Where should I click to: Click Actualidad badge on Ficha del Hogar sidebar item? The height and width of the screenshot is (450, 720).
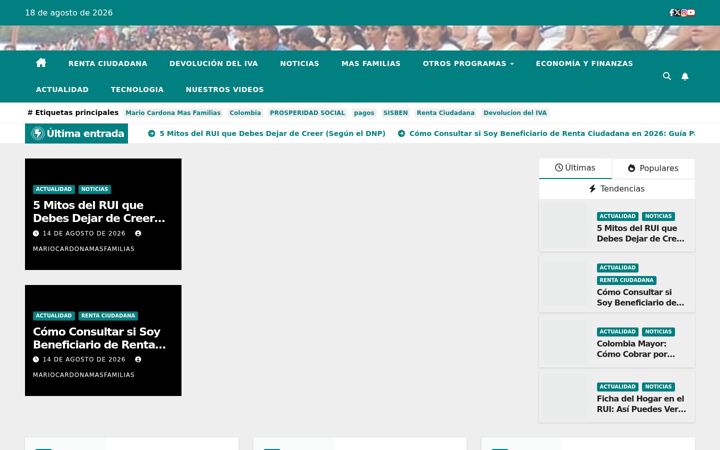point(618,387)
